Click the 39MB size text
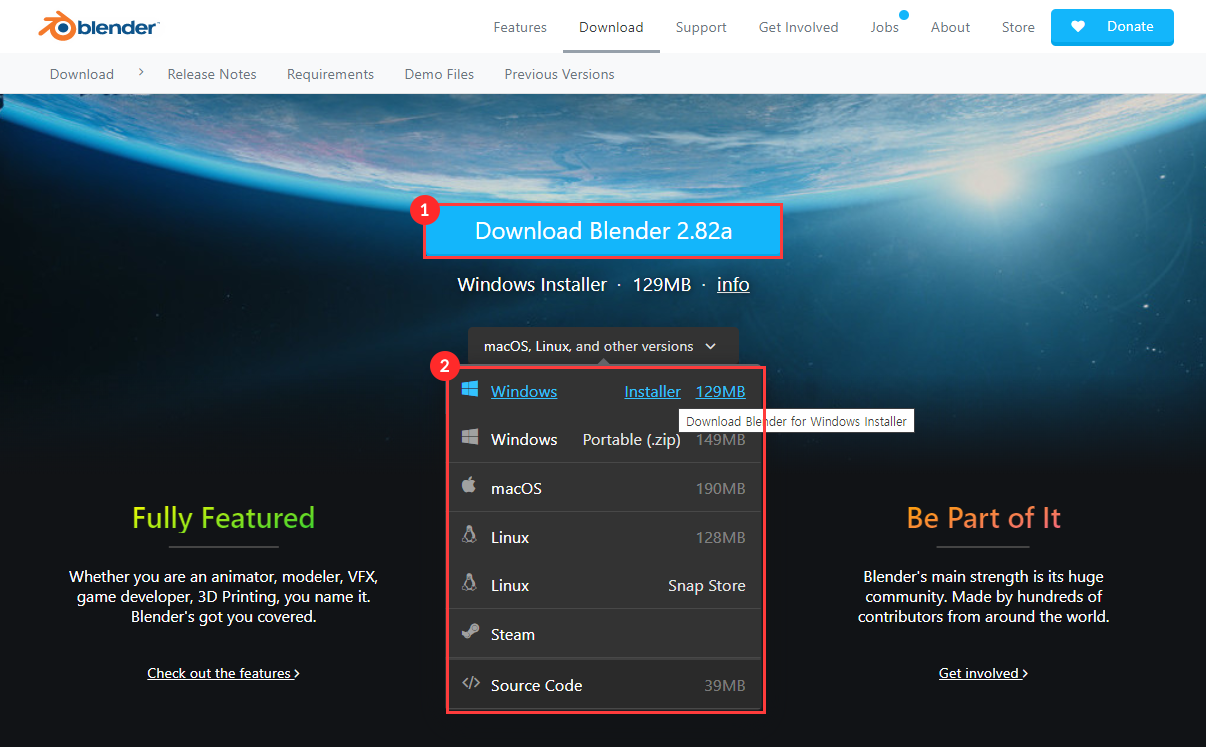 (725, 685)
